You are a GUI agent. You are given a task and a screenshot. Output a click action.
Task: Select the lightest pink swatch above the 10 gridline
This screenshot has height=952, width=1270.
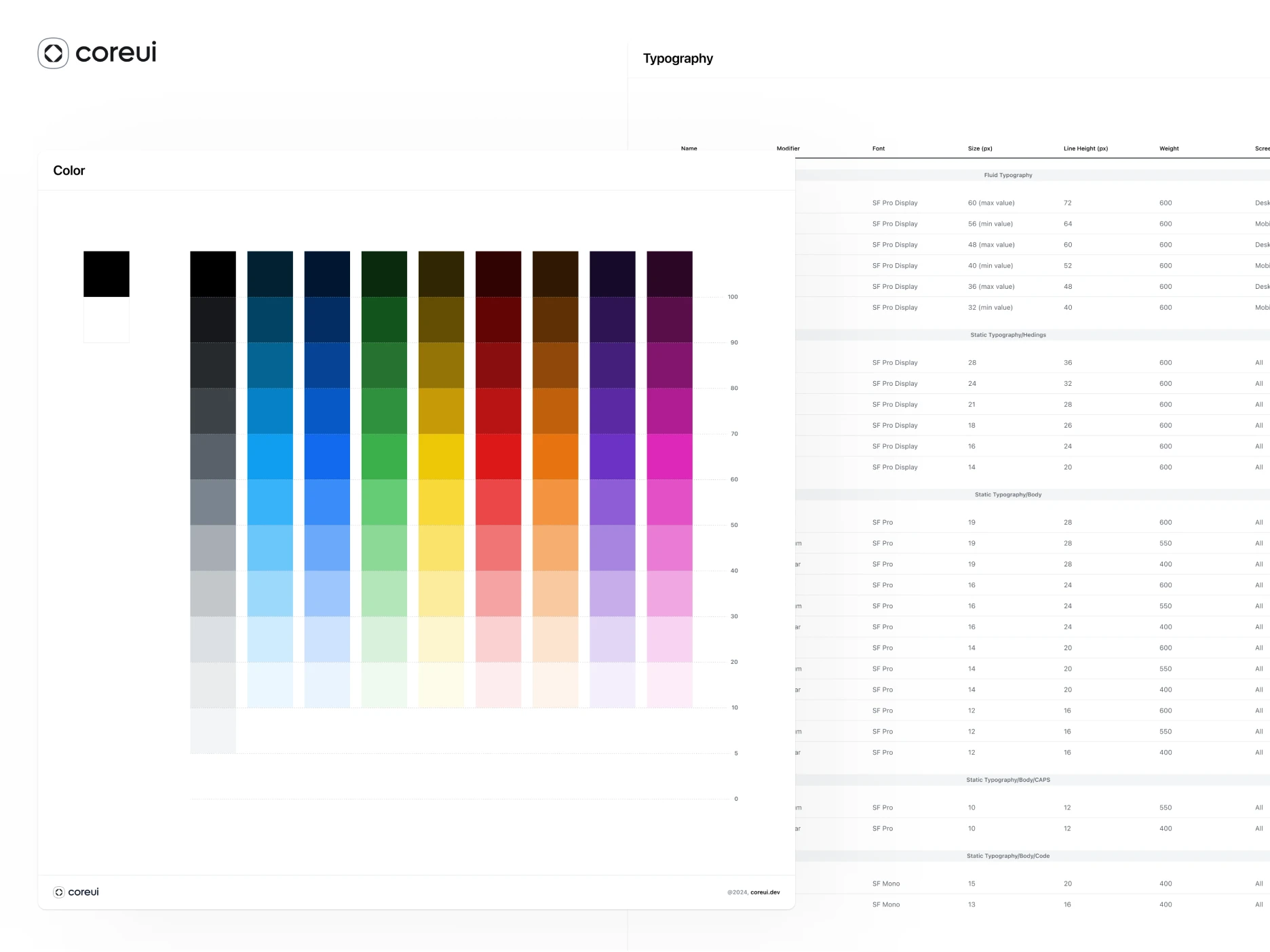tap(670, 685)
